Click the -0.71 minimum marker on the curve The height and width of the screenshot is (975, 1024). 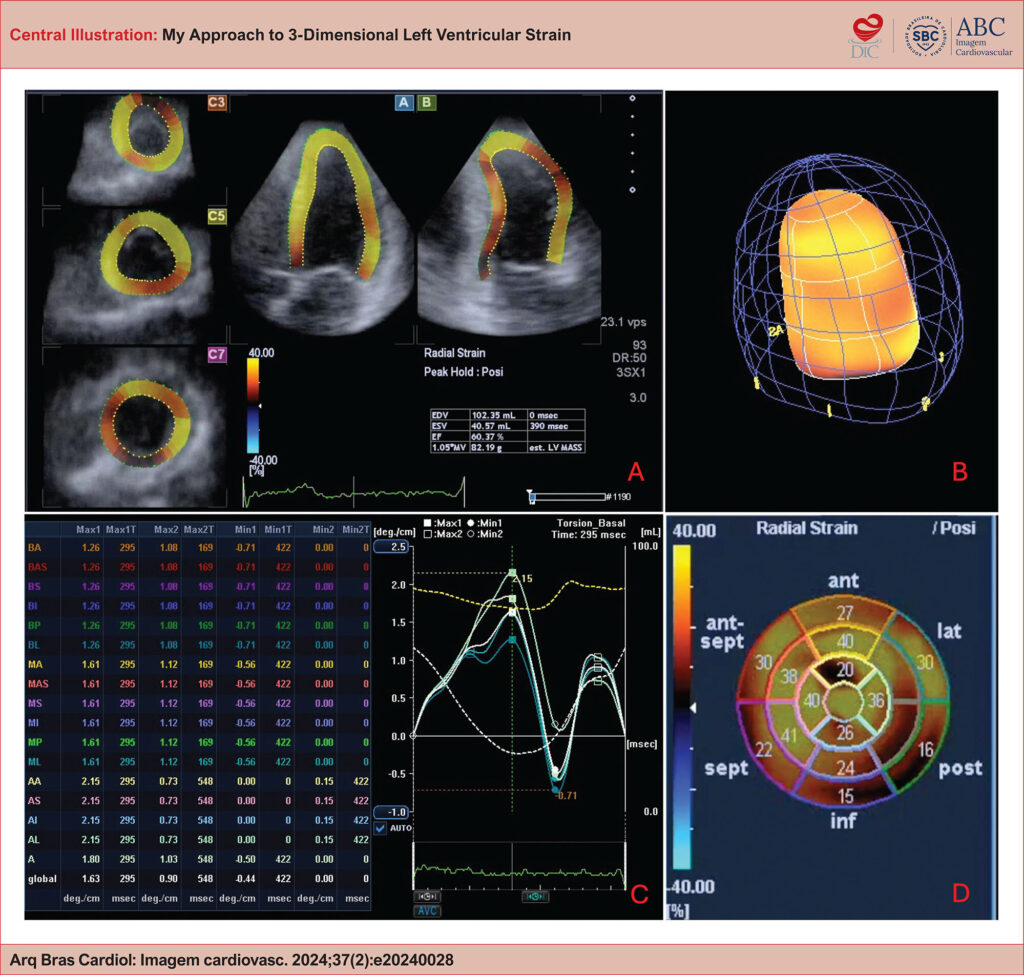coord(556,790)
